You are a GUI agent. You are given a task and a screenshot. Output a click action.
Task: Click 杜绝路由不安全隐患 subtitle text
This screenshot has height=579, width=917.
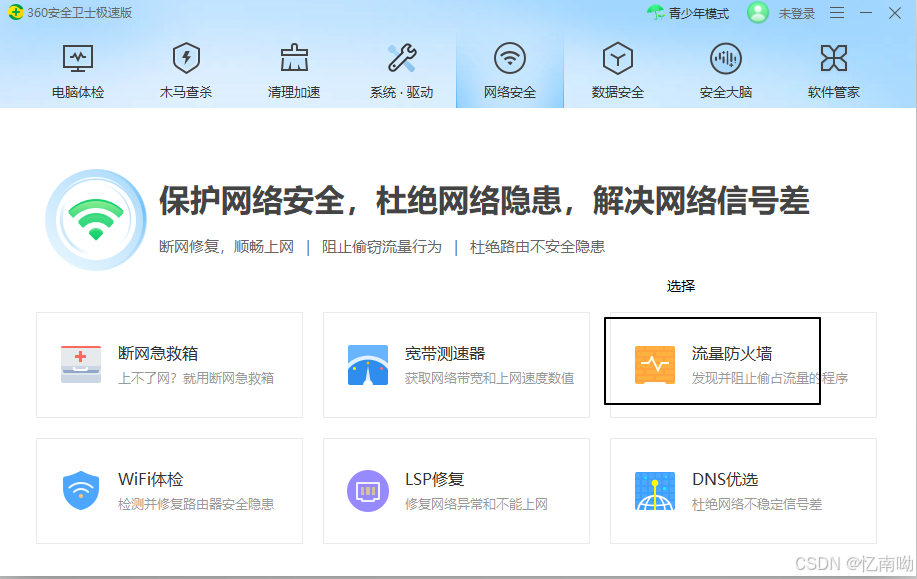[537, 247]
